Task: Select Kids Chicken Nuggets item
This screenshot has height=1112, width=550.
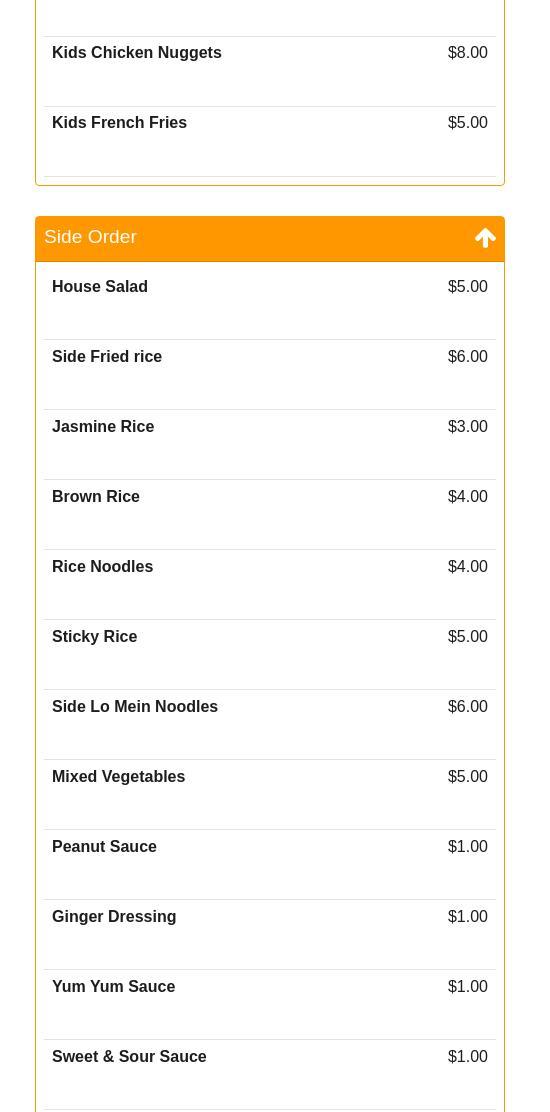Action: coord(270,72)
